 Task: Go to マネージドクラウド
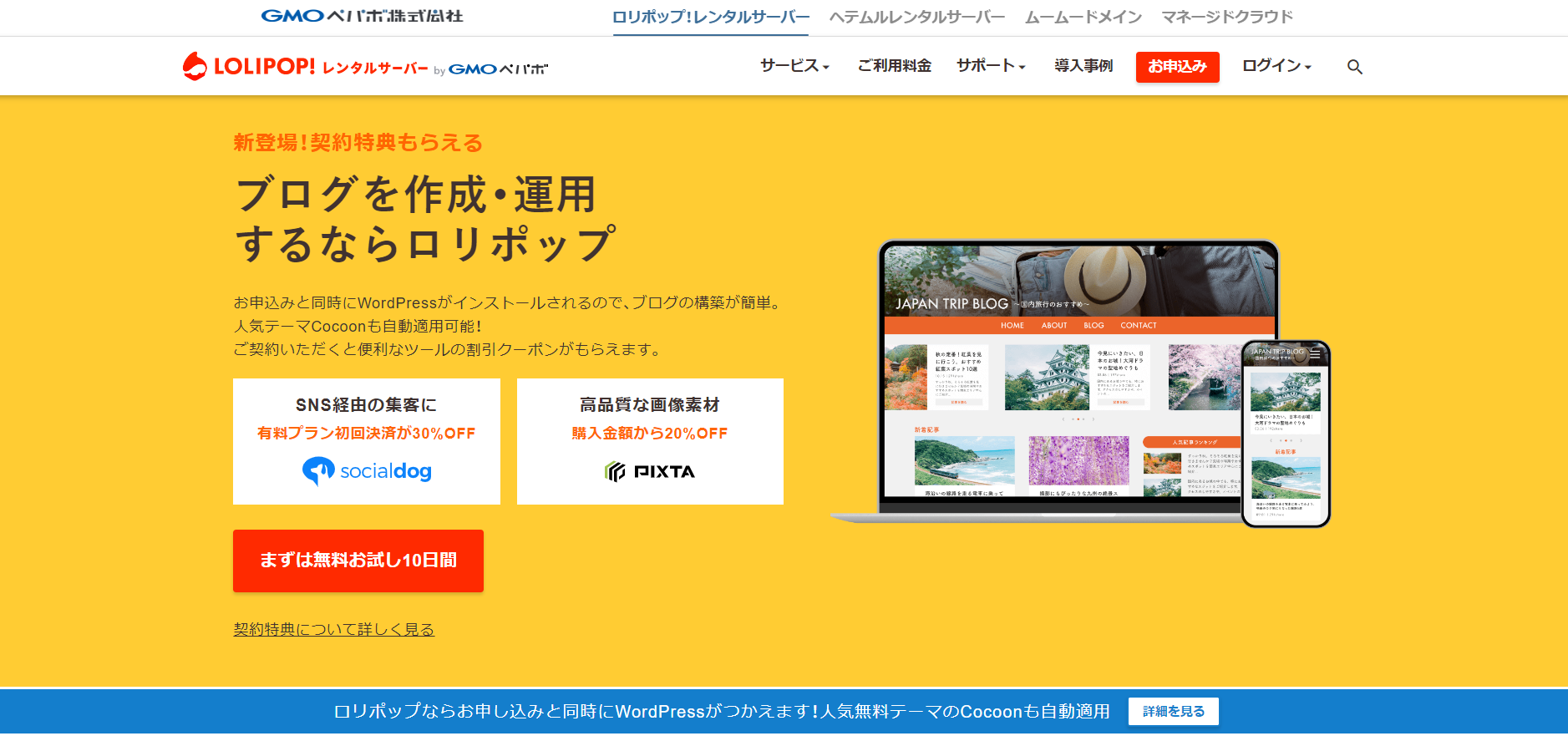pos(1227,17)
